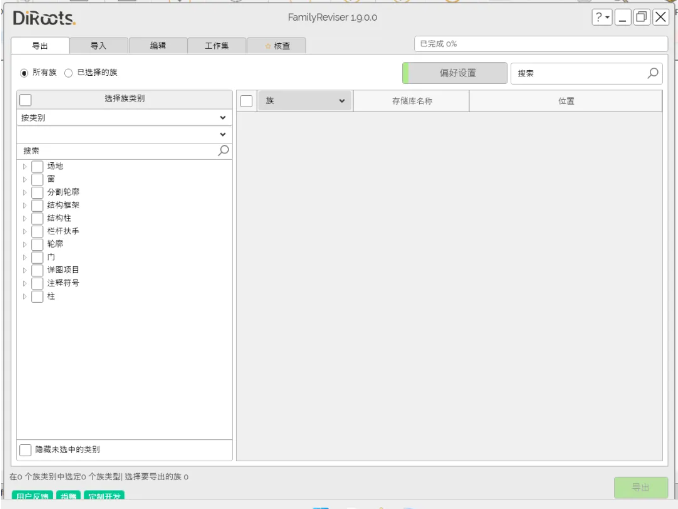The image size is (678, 509).
Task: Check the 注释符号 category checkbox
Action: (x=37, y=283)
